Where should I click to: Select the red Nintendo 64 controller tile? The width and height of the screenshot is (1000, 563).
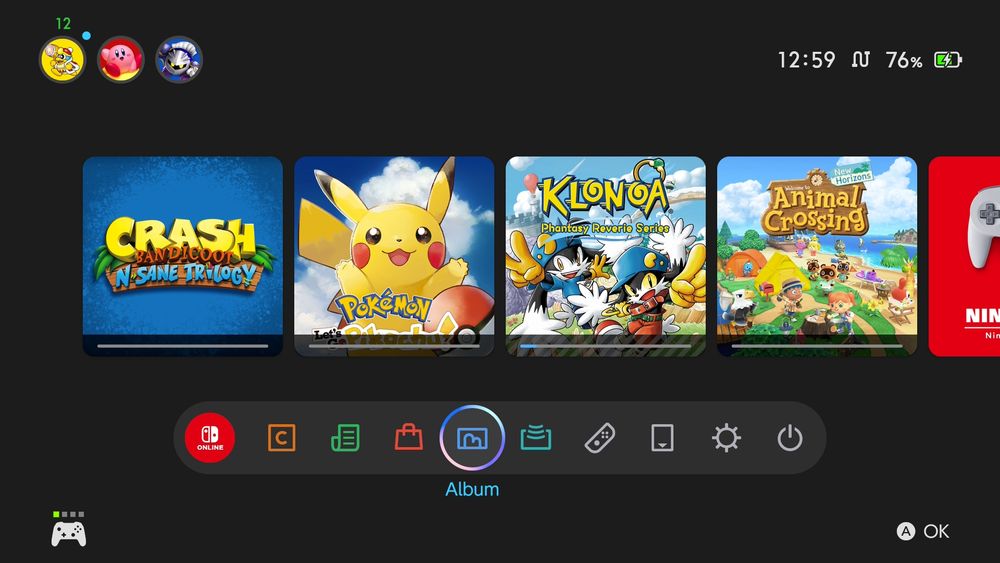[x=964, y=256]
